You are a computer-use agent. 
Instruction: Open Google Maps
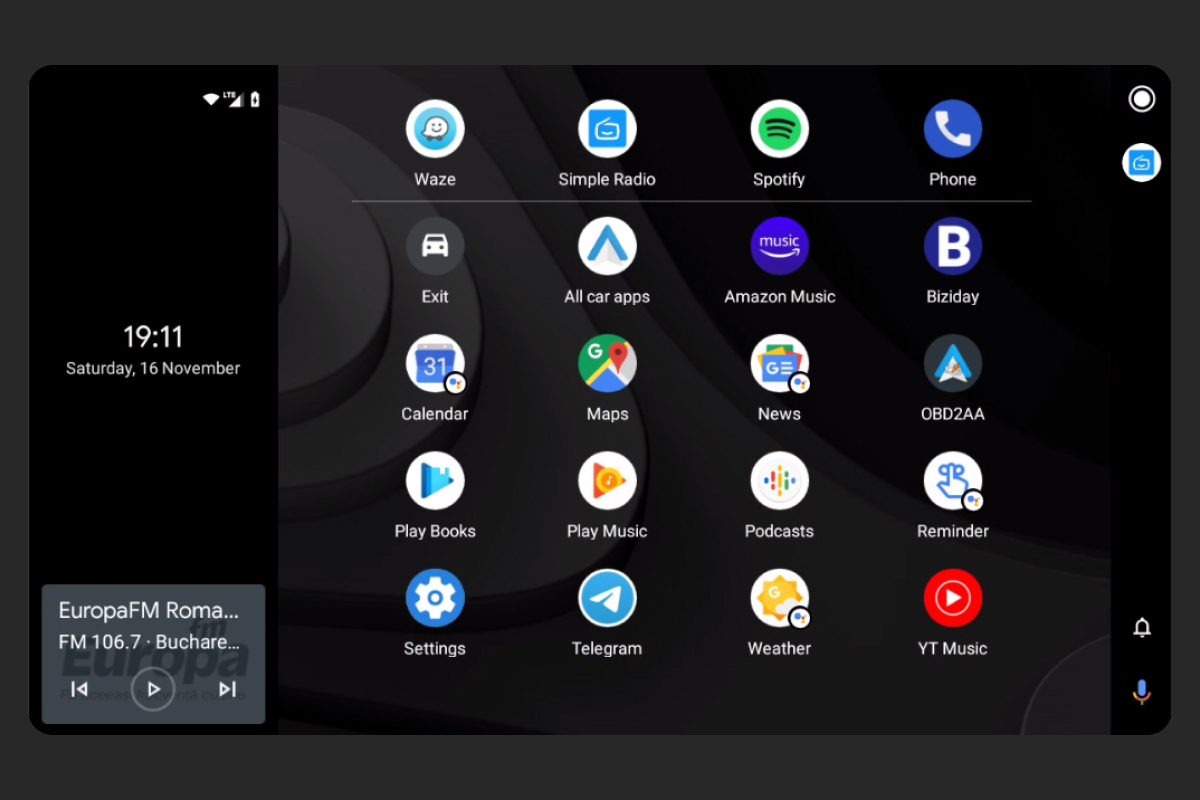coord(607,362)
